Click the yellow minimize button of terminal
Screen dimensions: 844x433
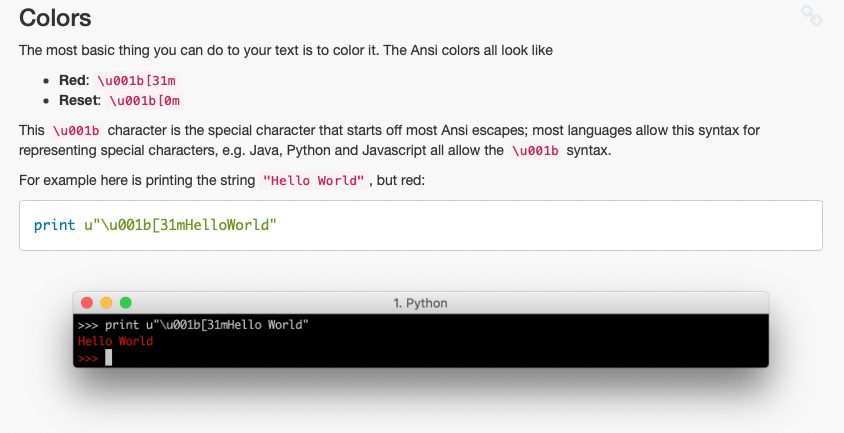(106, 303)
